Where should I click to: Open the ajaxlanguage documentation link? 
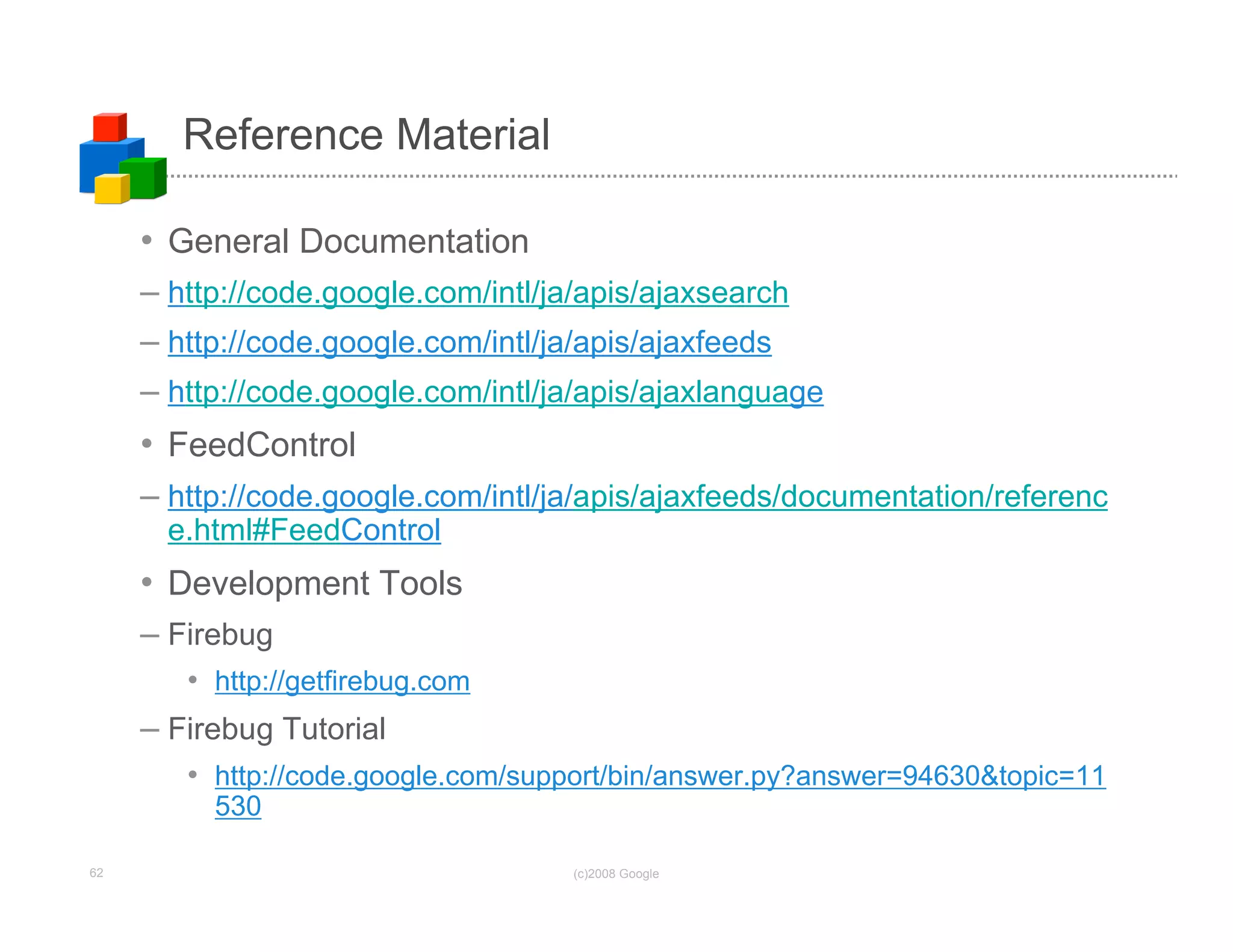(495, 392)
